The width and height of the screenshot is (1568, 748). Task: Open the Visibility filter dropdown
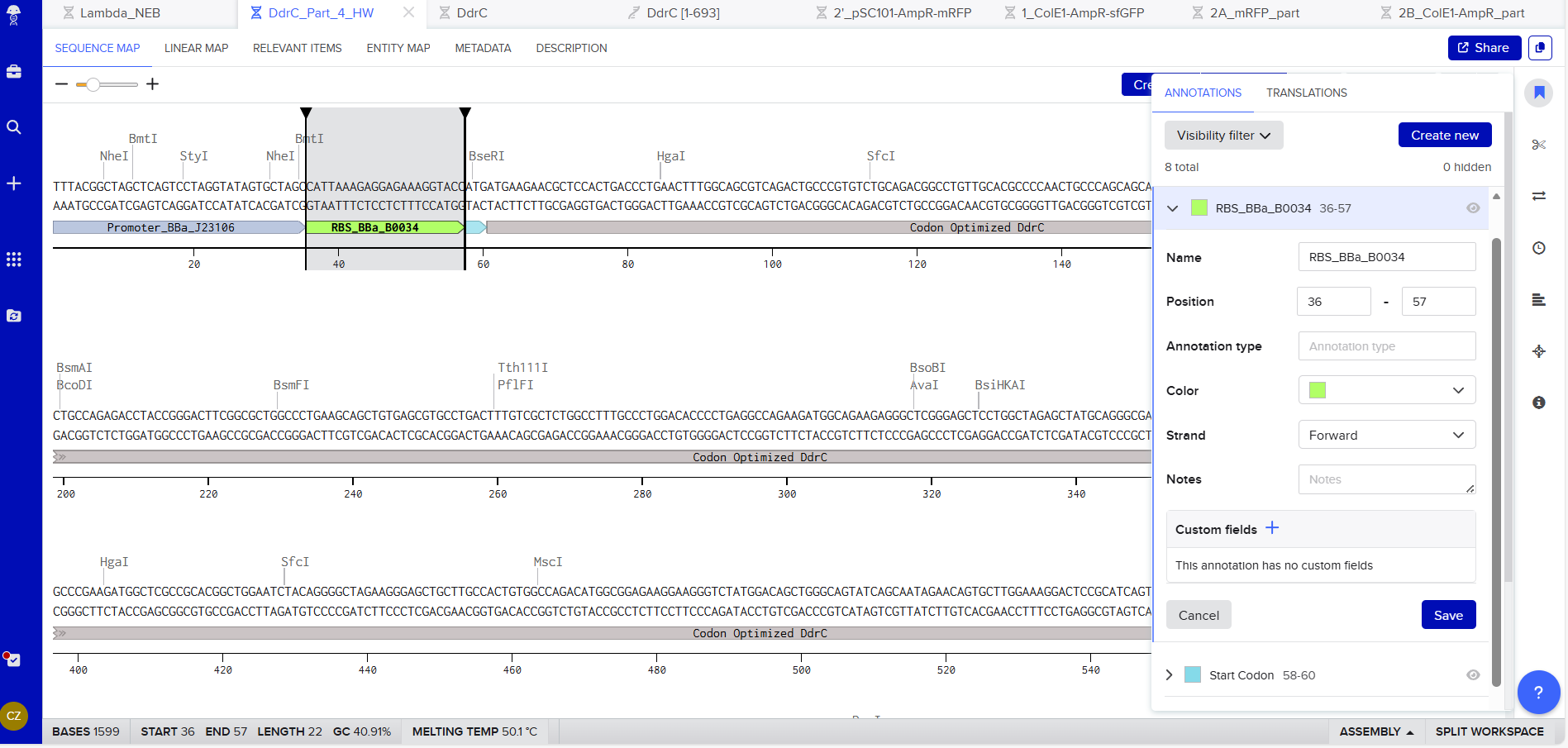1223,136
